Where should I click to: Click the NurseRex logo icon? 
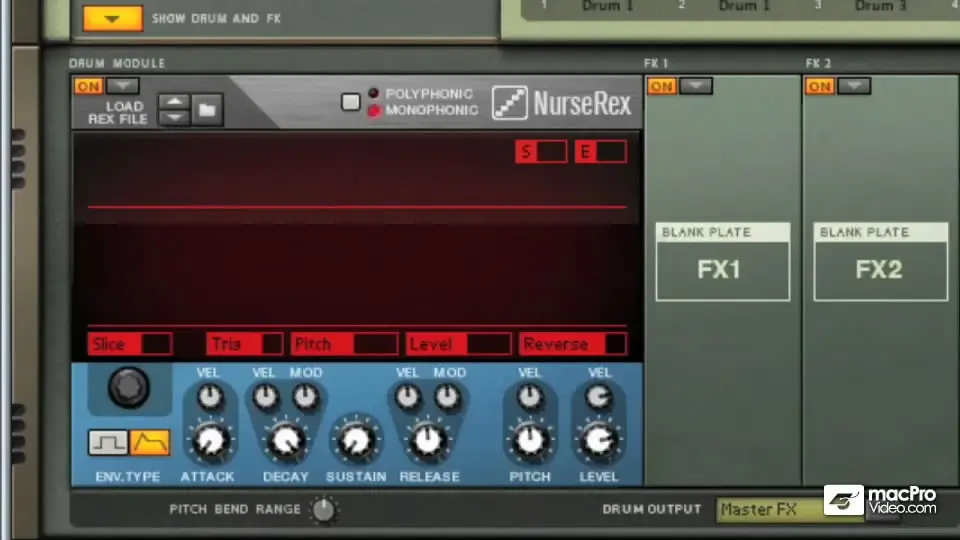(x=509, y=103)
